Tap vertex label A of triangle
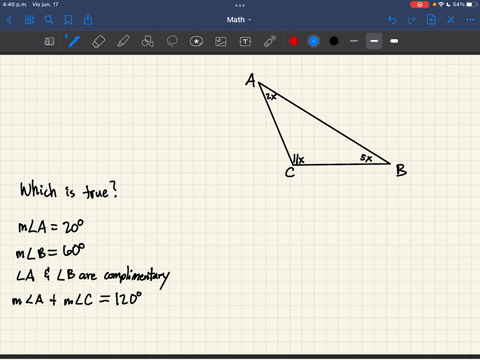Viewport: 480px width, 360px height. pos(251,80)
